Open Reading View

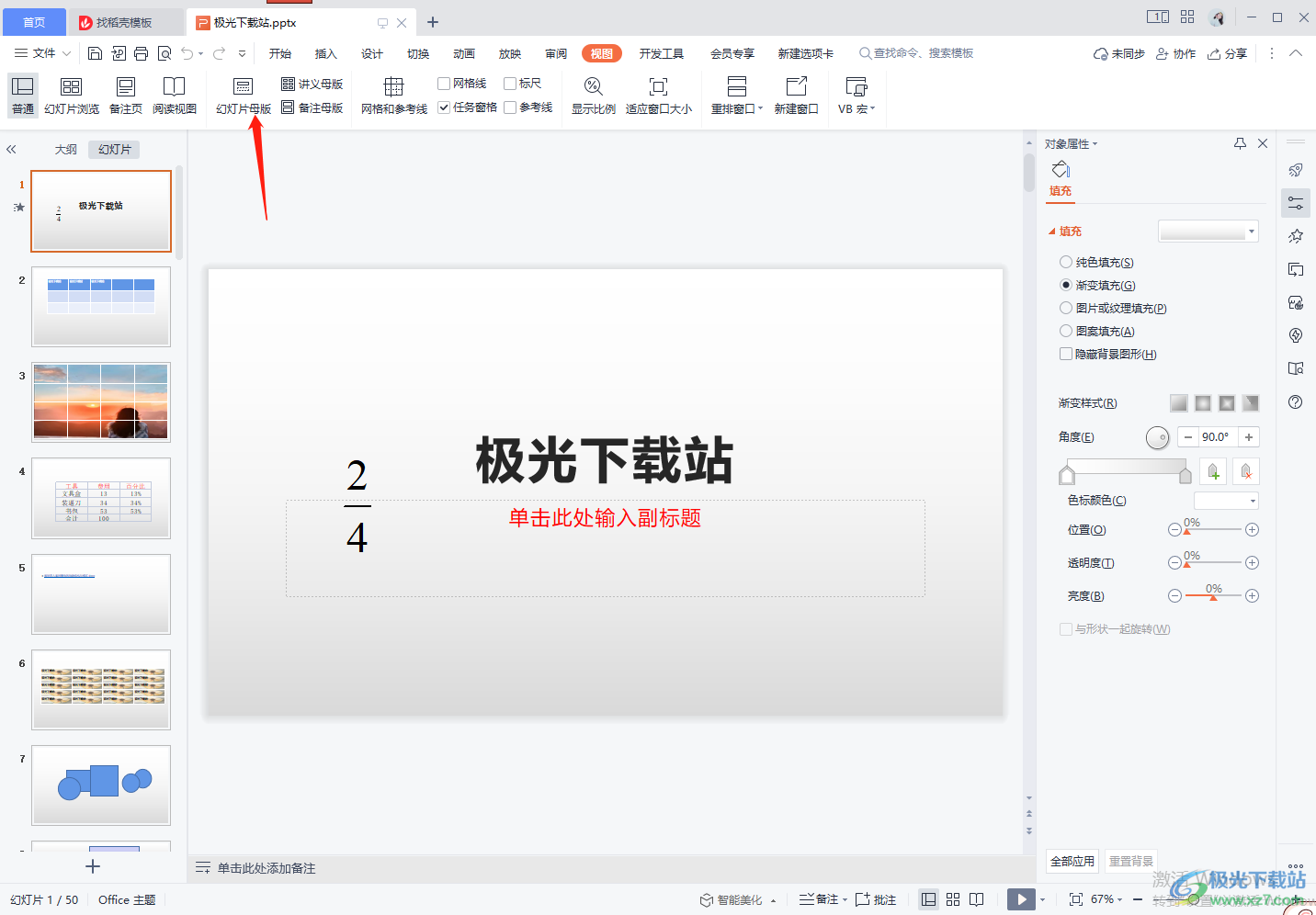click(x=175, y=96)
